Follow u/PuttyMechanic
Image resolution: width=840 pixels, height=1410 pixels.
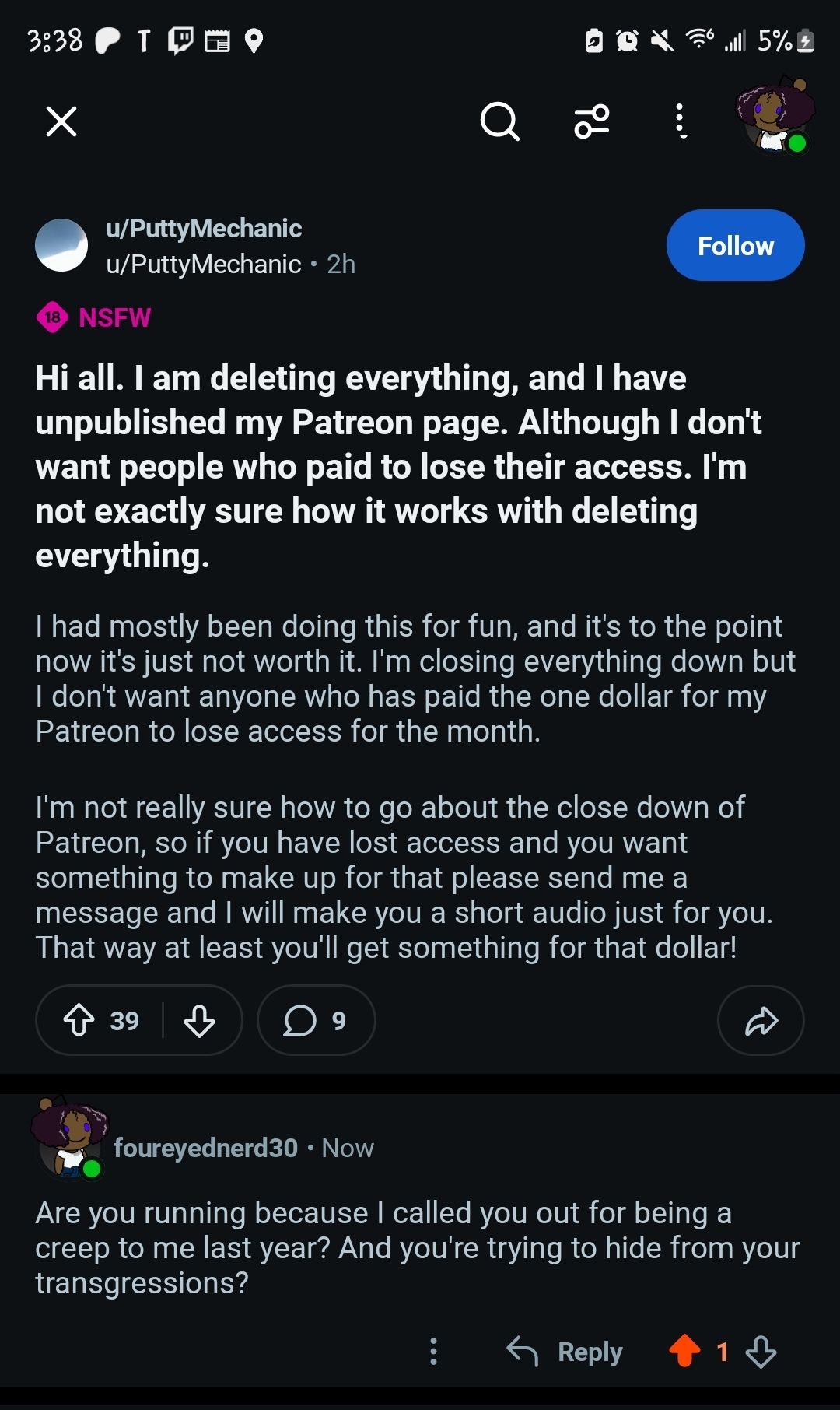(x=735, y=246)
